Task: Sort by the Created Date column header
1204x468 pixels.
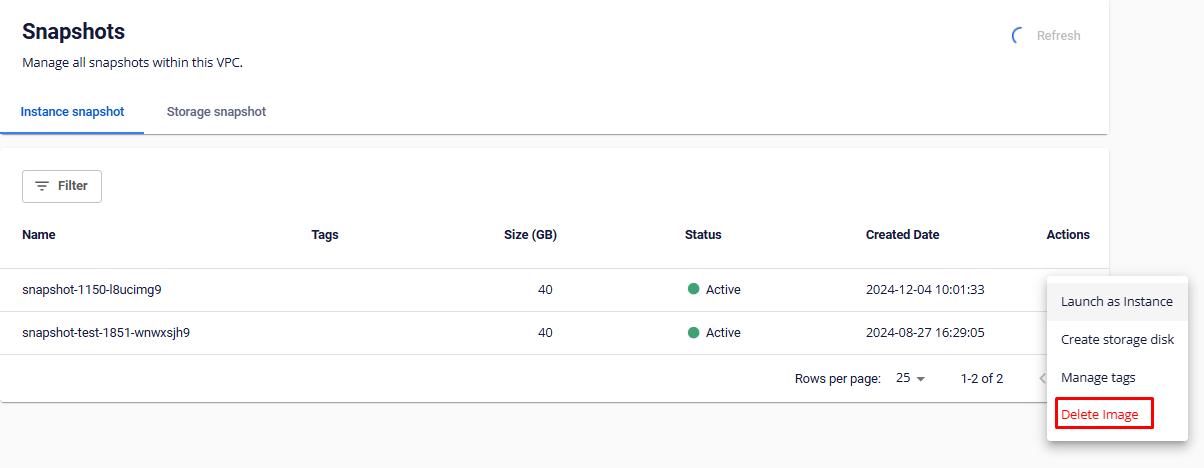Action: [x=902, y=235]
